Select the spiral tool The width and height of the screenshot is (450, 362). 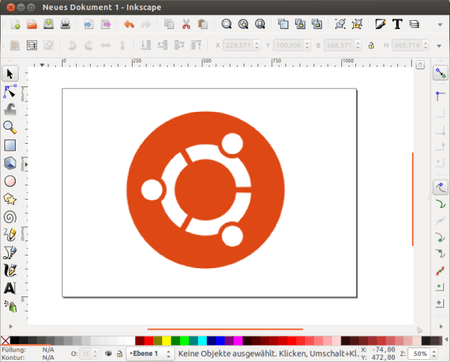coord(10,217)
